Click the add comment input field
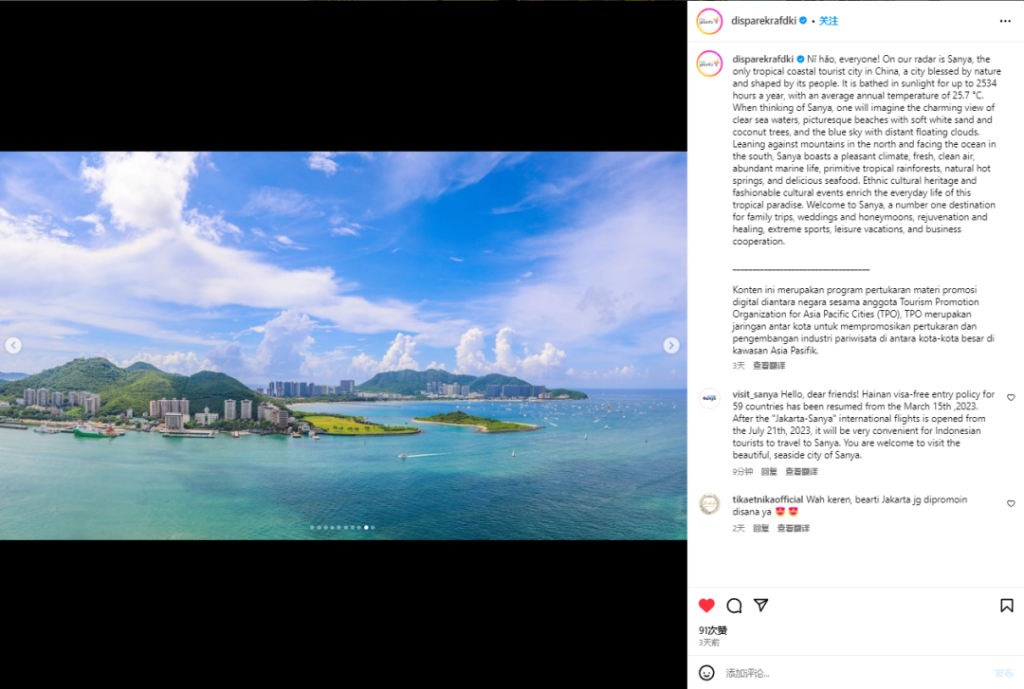1024x689 pixels. [856, 673]
